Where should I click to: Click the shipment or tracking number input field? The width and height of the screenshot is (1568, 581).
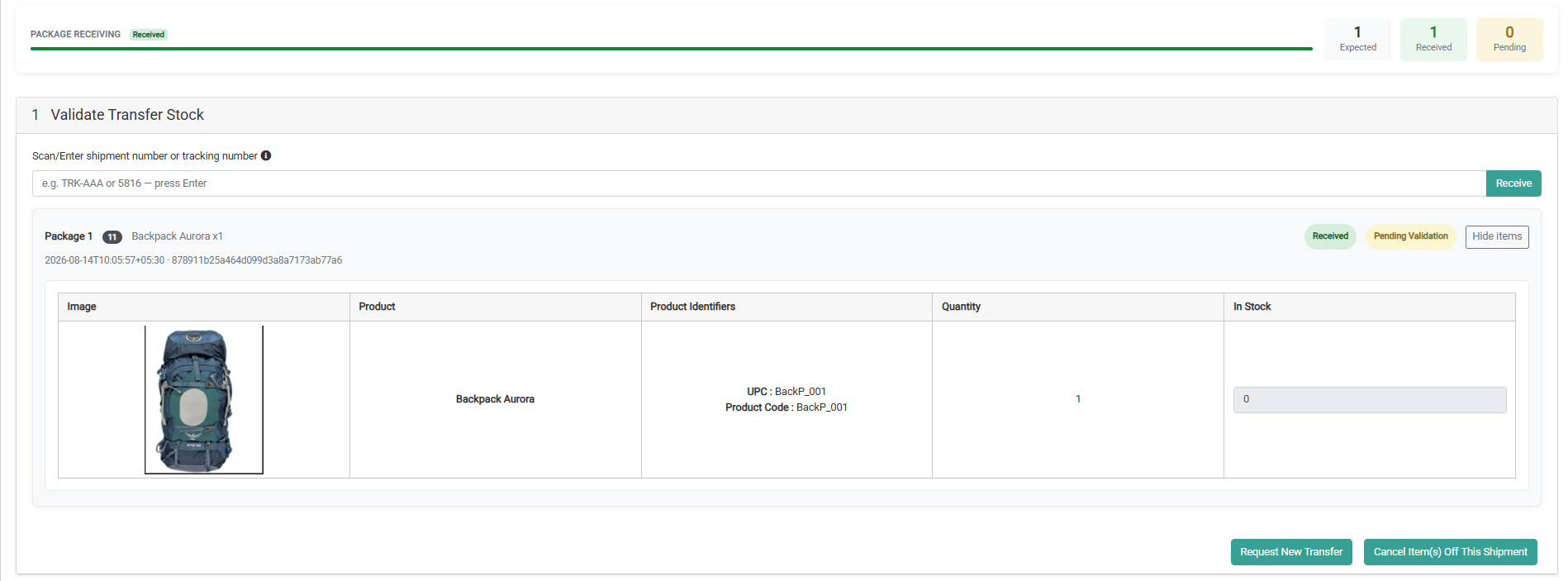coord(758,183)
